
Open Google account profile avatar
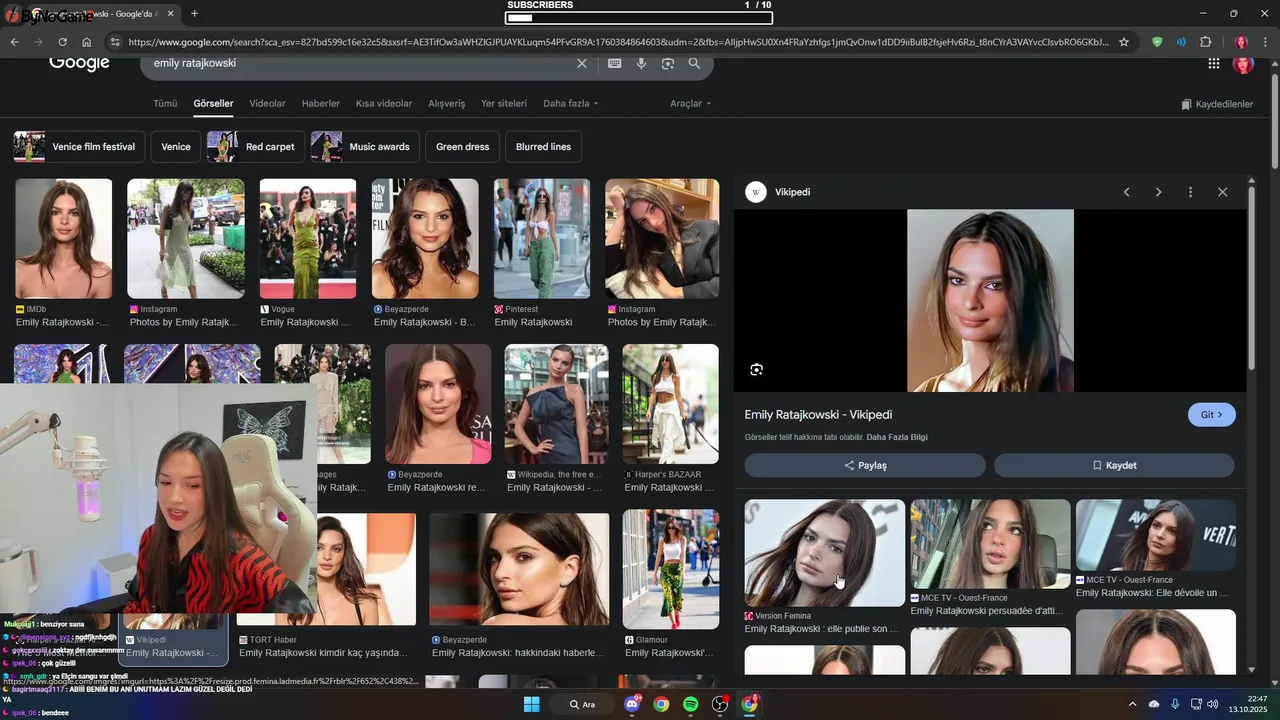pos(1243,63)
